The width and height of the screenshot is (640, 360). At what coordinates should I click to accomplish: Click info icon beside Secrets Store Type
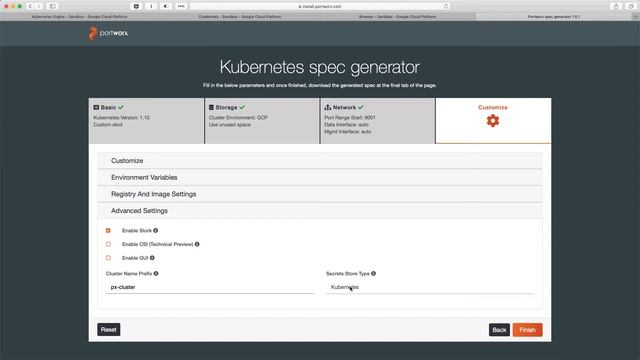[x=373, y=273]
